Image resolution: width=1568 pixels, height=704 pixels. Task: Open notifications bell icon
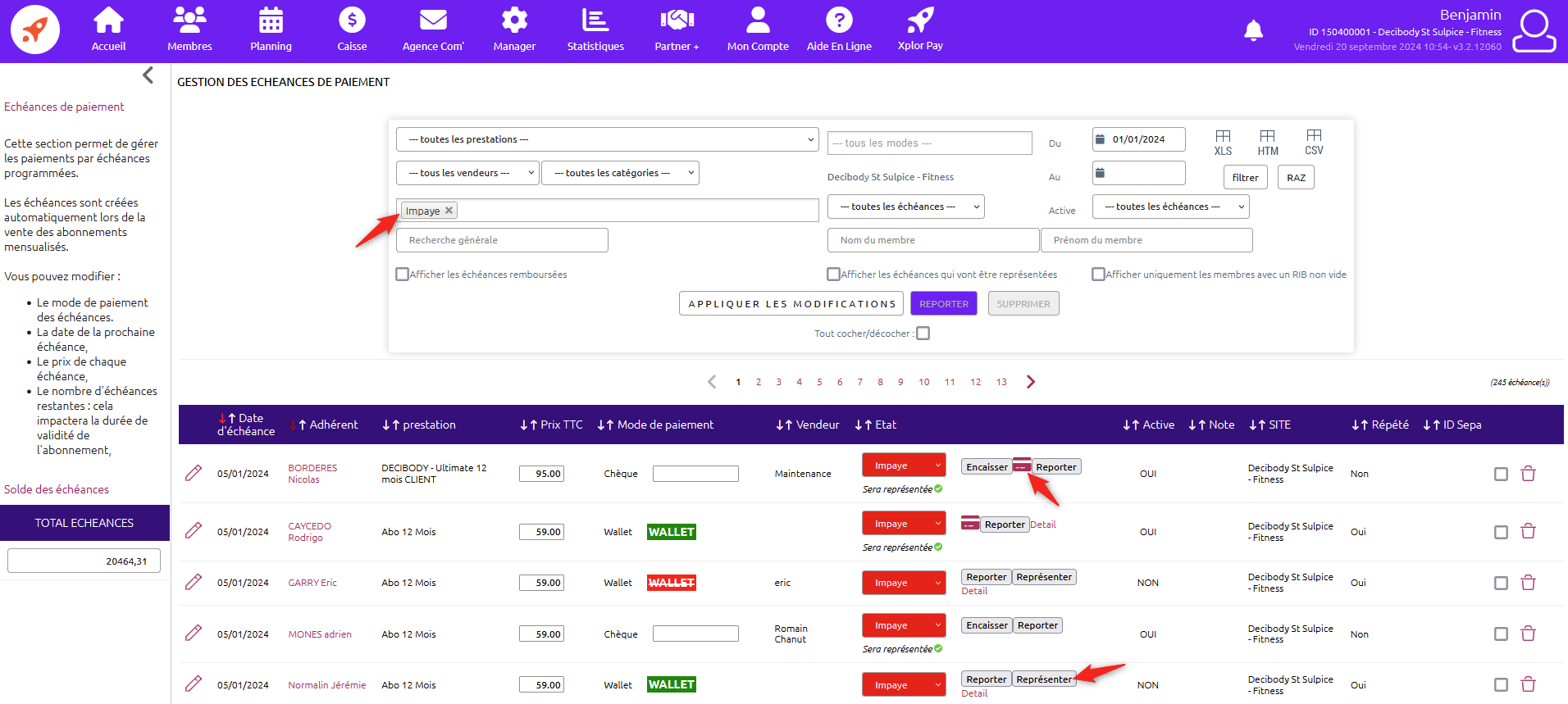click(x=1253, y=30)
